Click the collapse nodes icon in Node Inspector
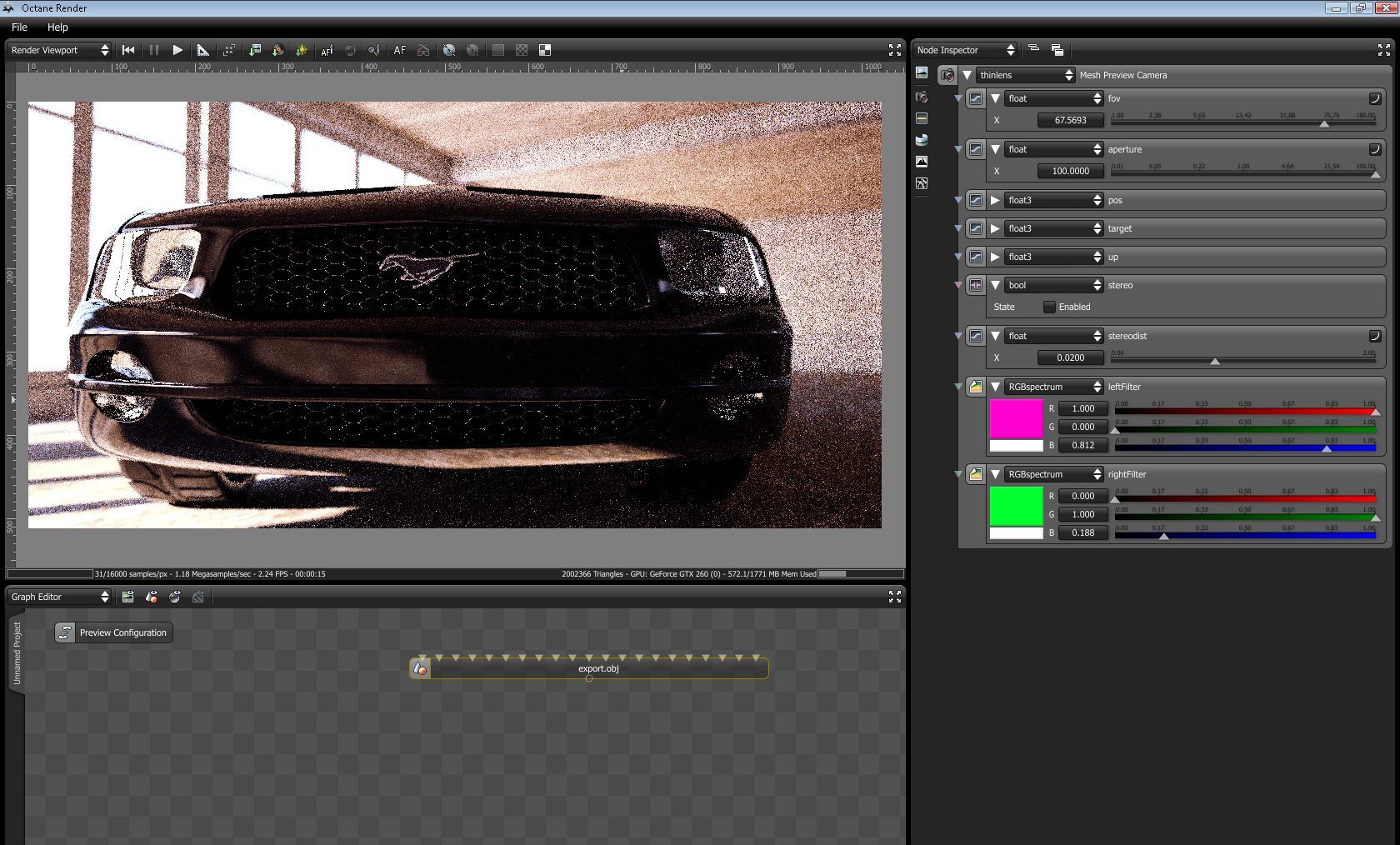This screenshot has height=845, width=1400. coord(1034,49)
